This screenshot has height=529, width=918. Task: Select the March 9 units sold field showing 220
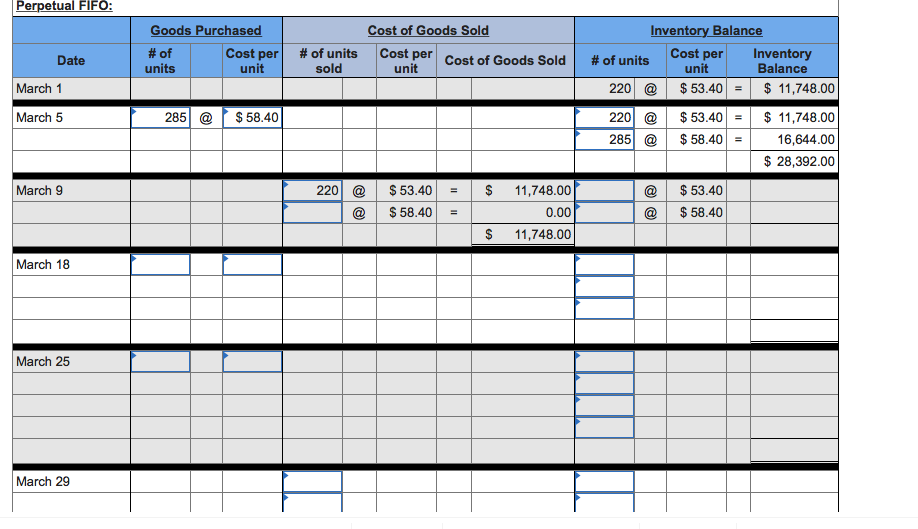312,191
